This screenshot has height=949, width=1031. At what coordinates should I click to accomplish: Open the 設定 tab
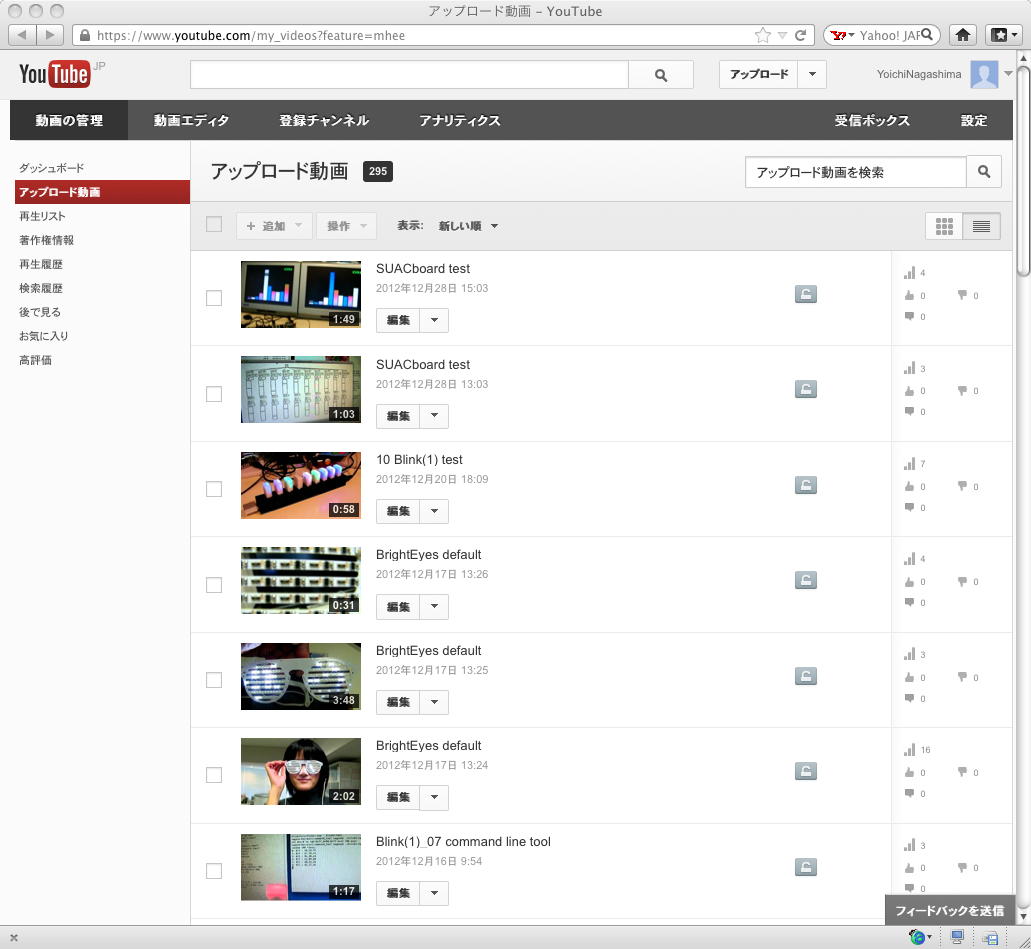tap(974, 120)
